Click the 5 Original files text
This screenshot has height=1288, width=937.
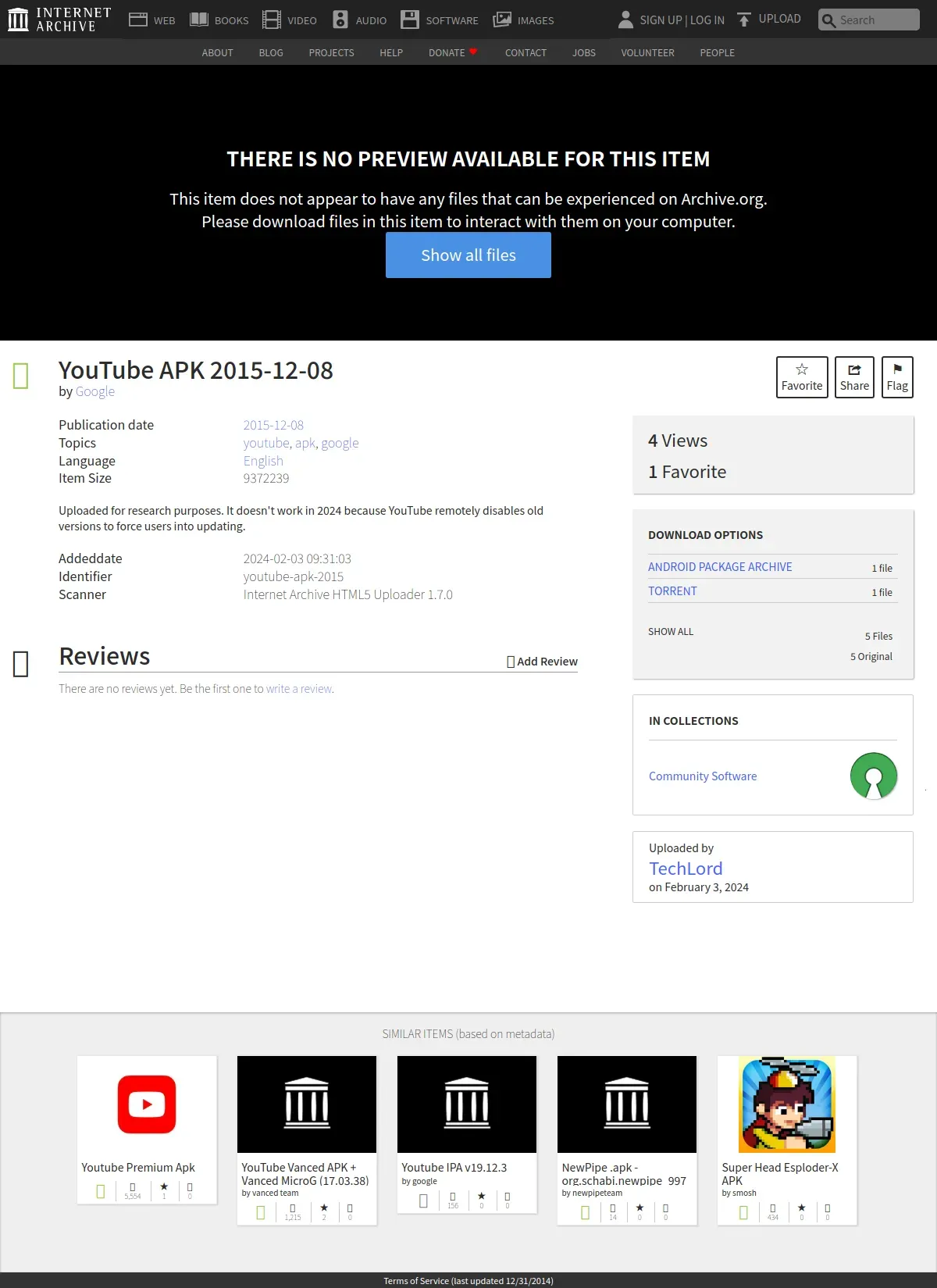[x=871, y=657]
